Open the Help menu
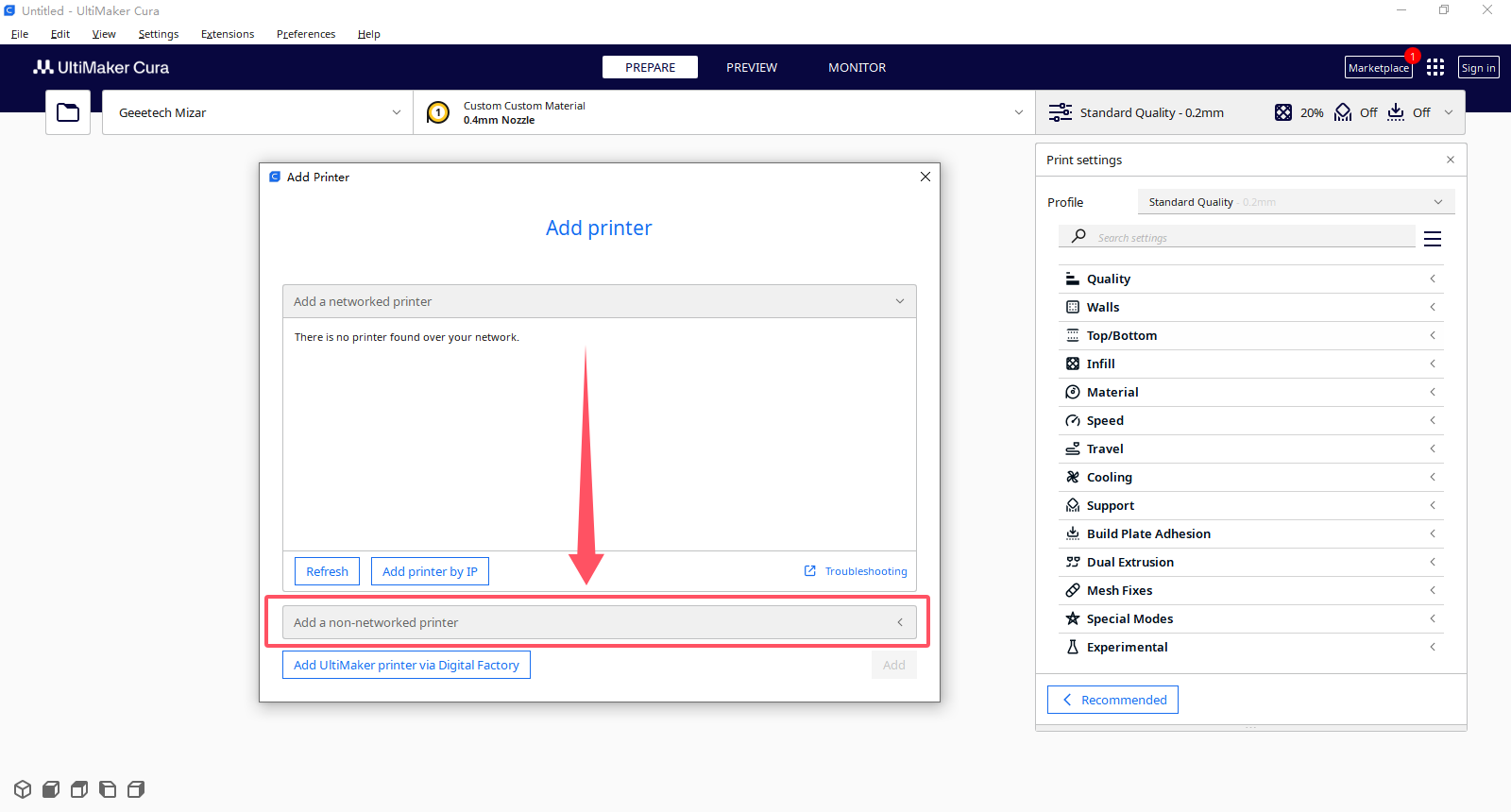The width and height of the screenshot is (1511, 812). click(369, 34)
